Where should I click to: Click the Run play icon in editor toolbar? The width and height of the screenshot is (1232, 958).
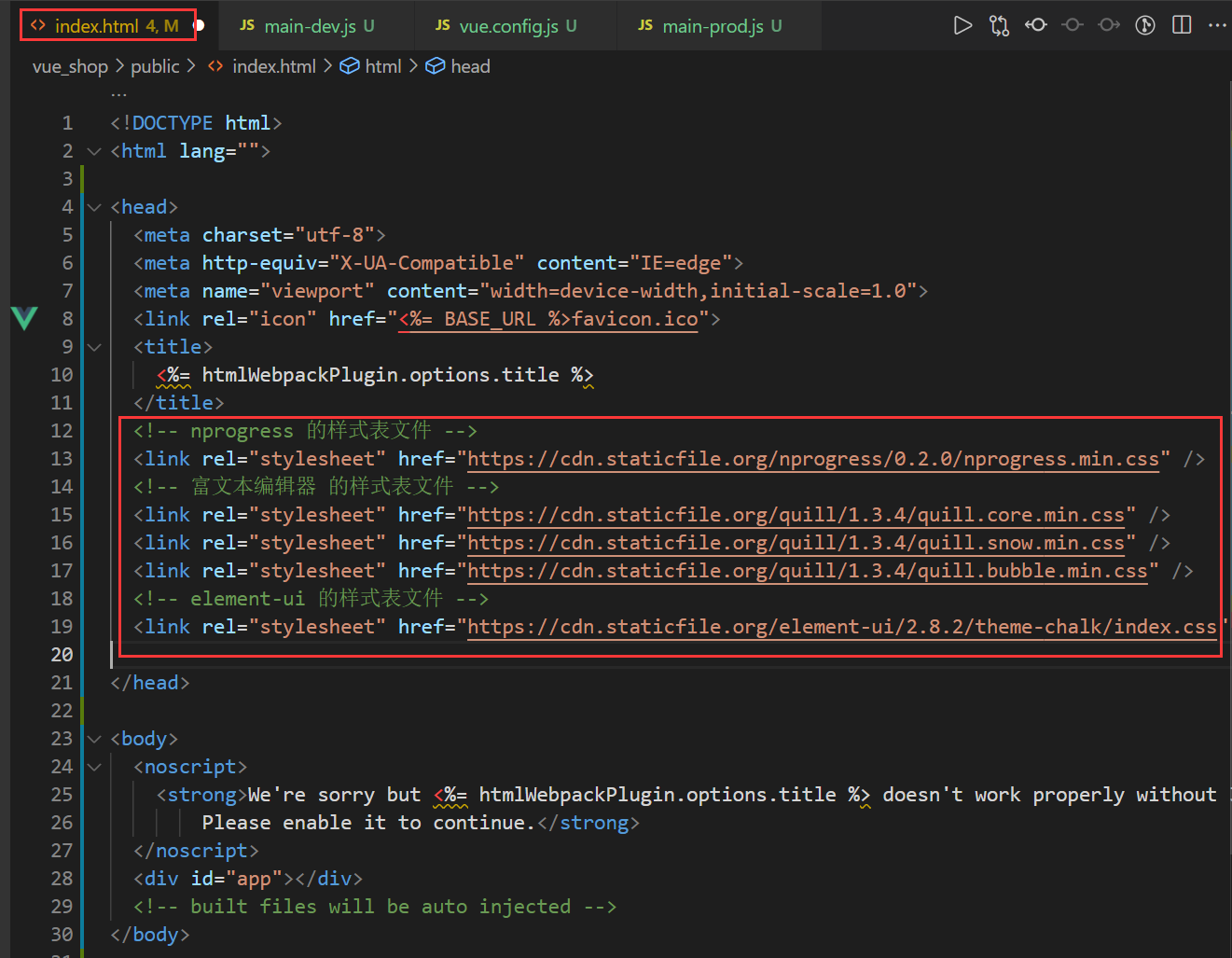[x=962, y=25]
